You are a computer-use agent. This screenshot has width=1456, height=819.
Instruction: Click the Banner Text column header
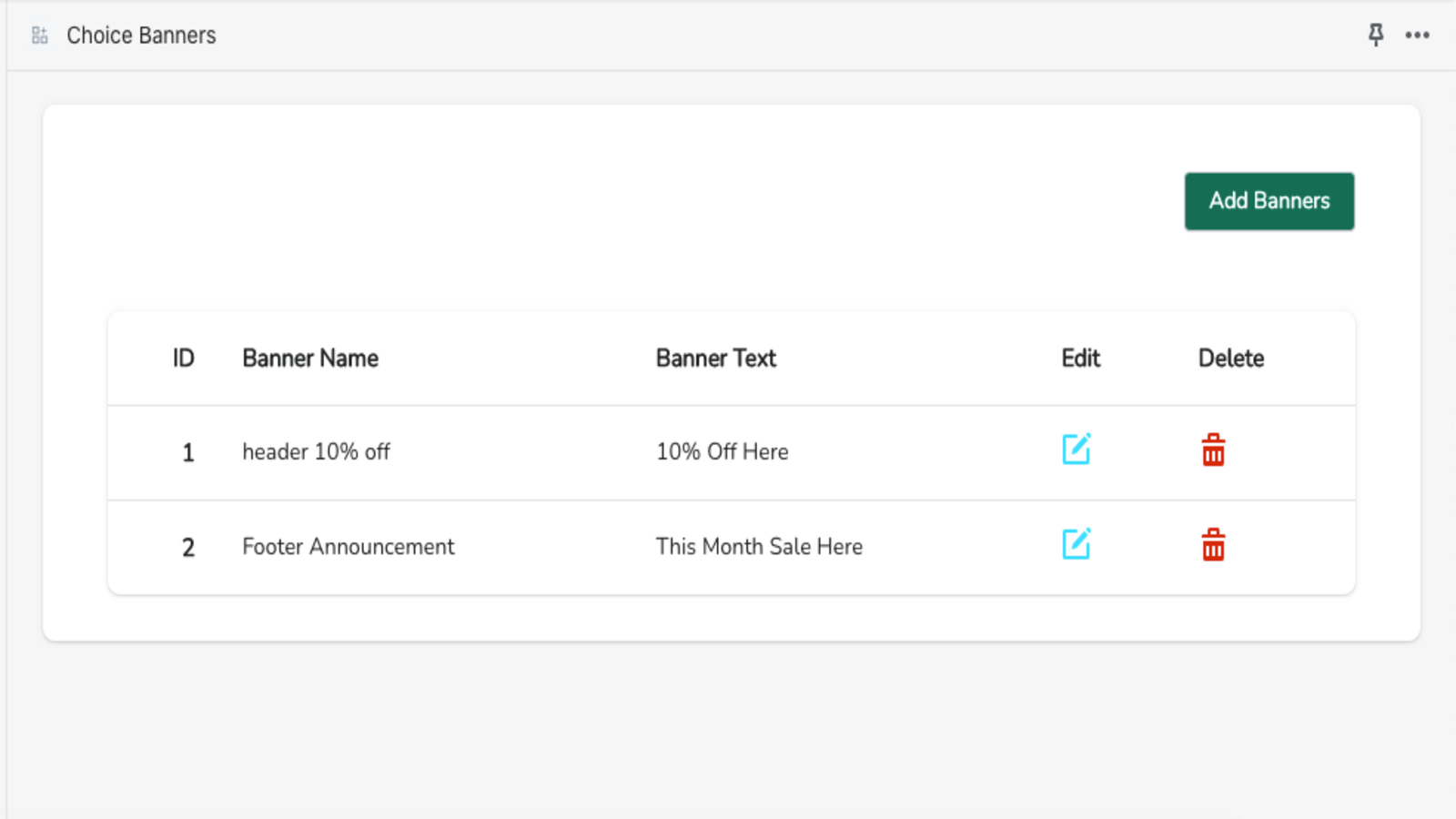click(716, 359)
